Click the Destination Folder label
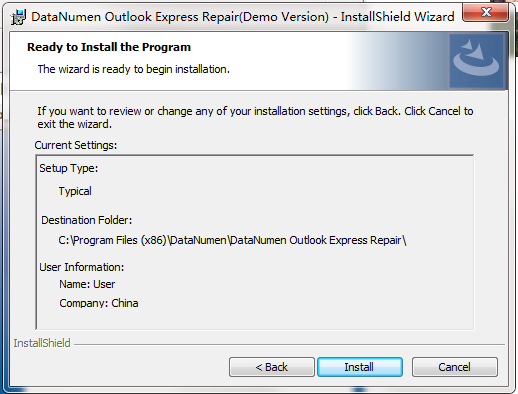This screenshot has width=518, height=394. pos(87,220)
